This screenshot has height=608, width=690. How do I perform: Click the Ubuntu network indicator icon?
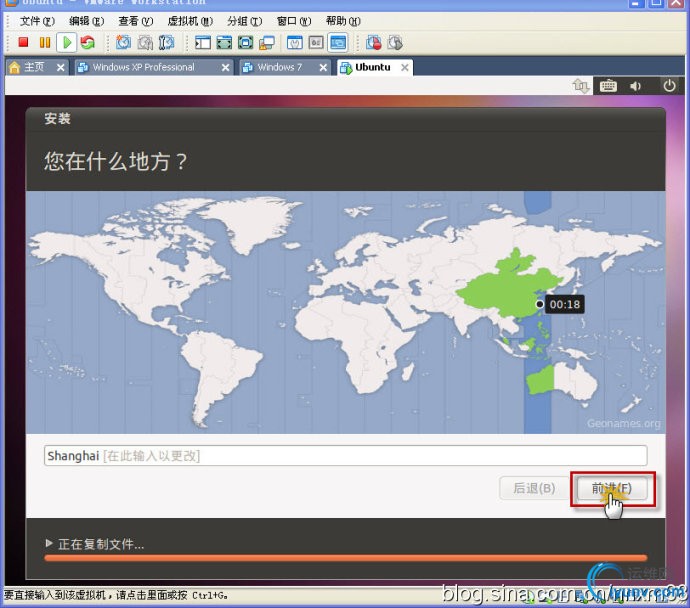coord(581,86)
